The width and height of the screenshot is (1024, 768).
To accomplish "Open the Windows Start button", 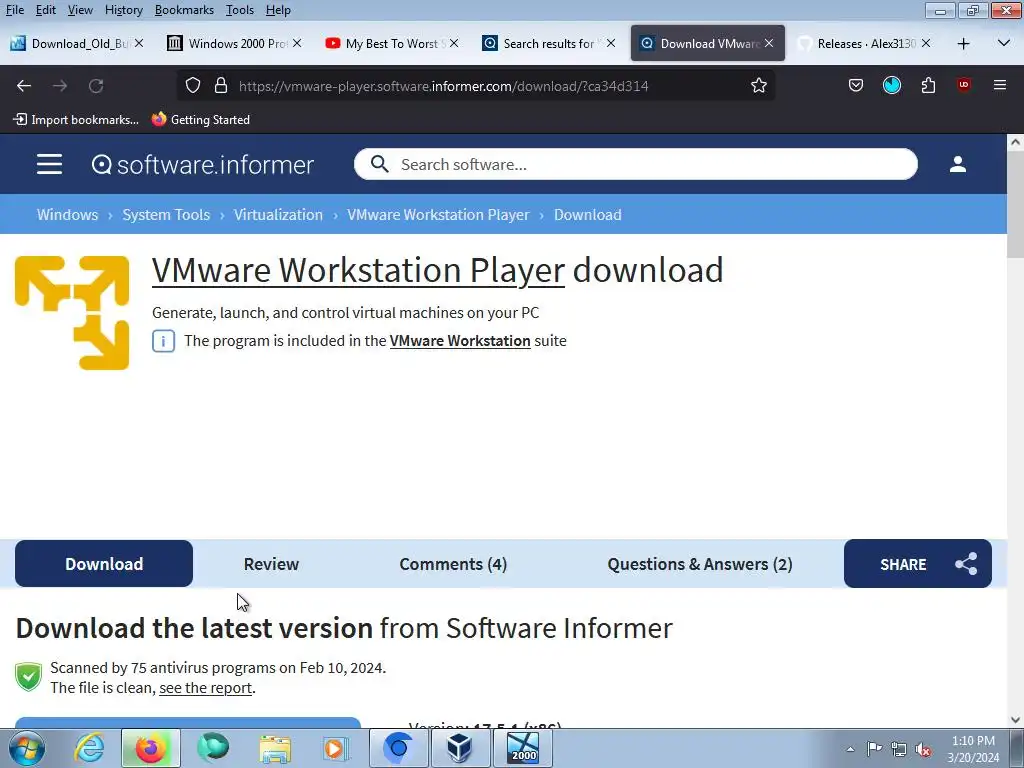I will click(26, 748).
